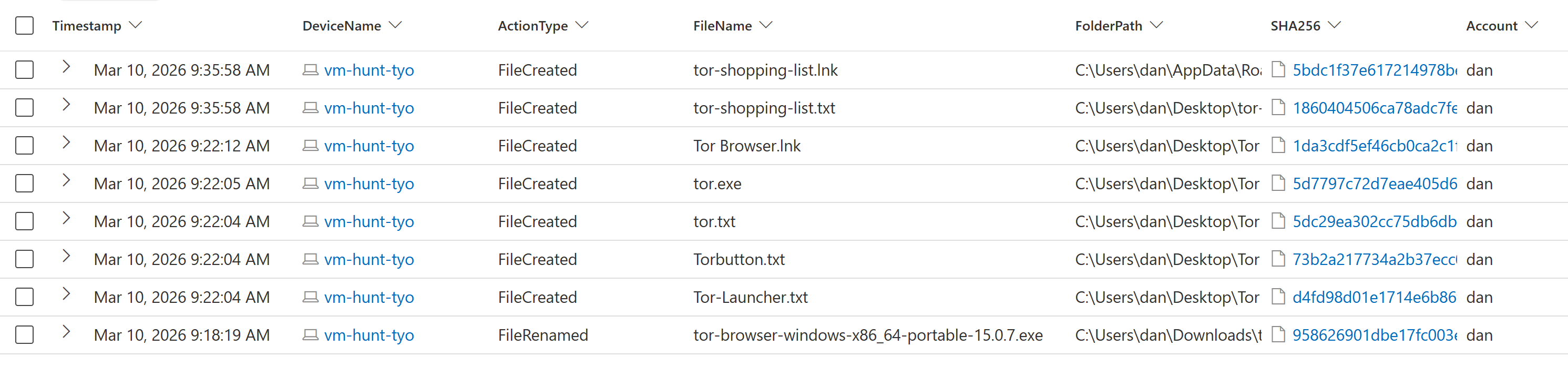Check the select-all checkbox in the header
The image size is (1568, 377).
tap(24, 26)
